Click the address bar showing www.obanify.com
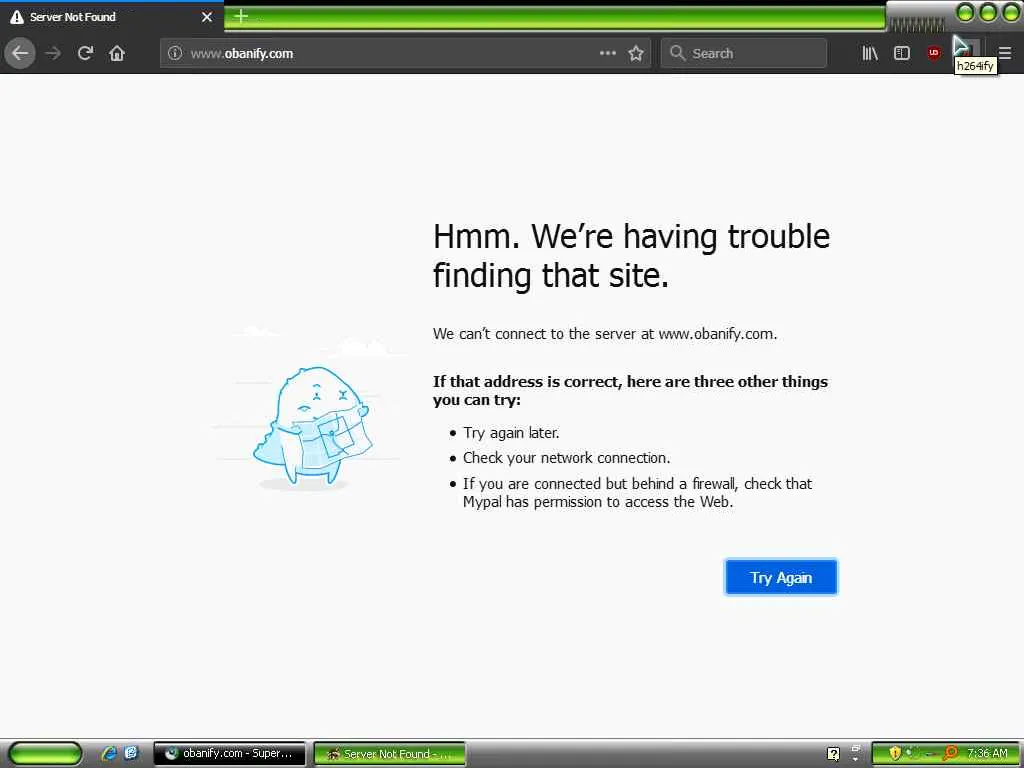 [x=405, y=53]
